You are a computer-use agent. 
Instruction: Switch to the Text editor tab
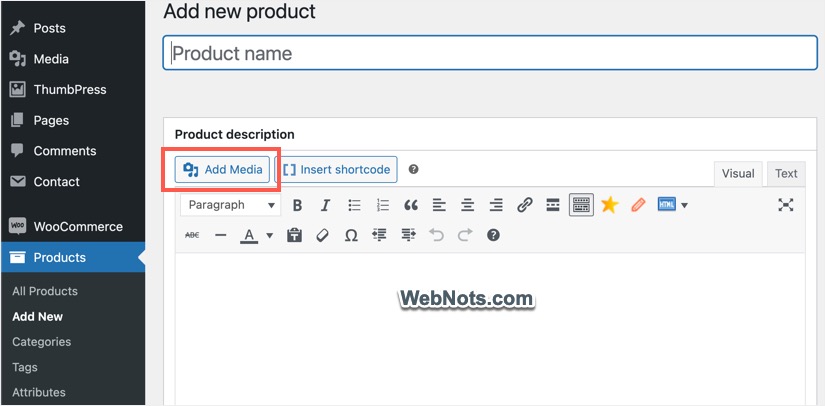[x=786, y=173]
